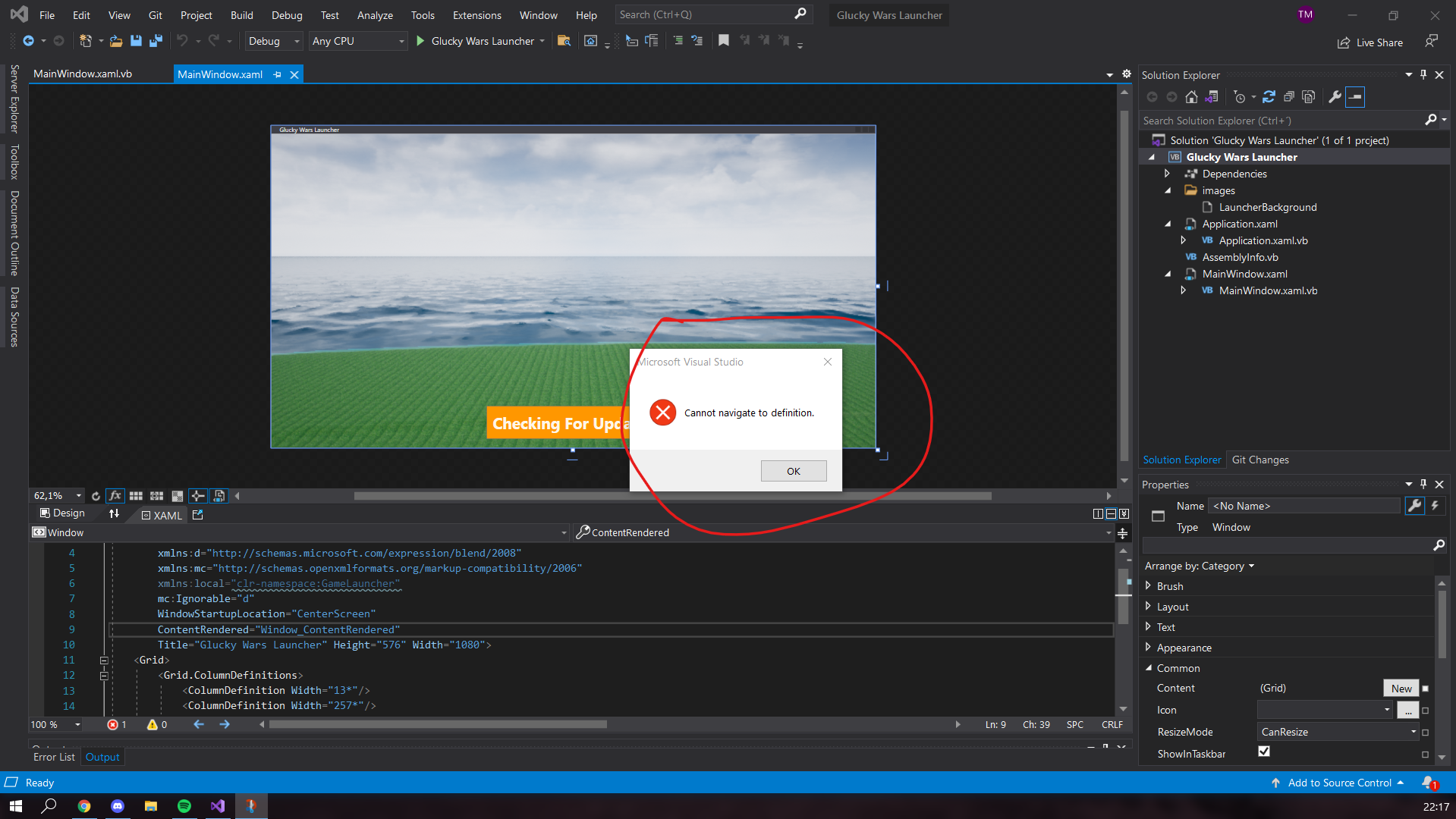This screenshot has width=1456, height=819.
Task: Click the properties wrench button beside Name
Action: [1414, 506]
